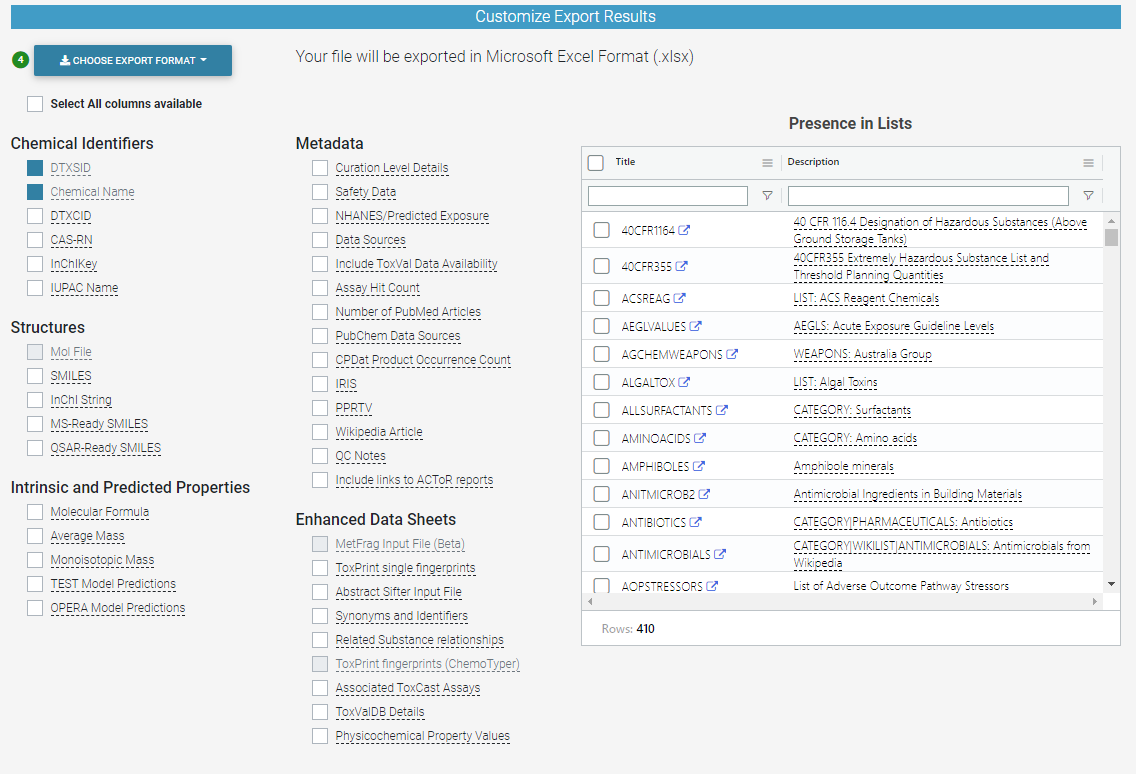The height and width of the screenshot is (774, 1136).
Task: Open the Description column menu
Action: (1088, 162)
